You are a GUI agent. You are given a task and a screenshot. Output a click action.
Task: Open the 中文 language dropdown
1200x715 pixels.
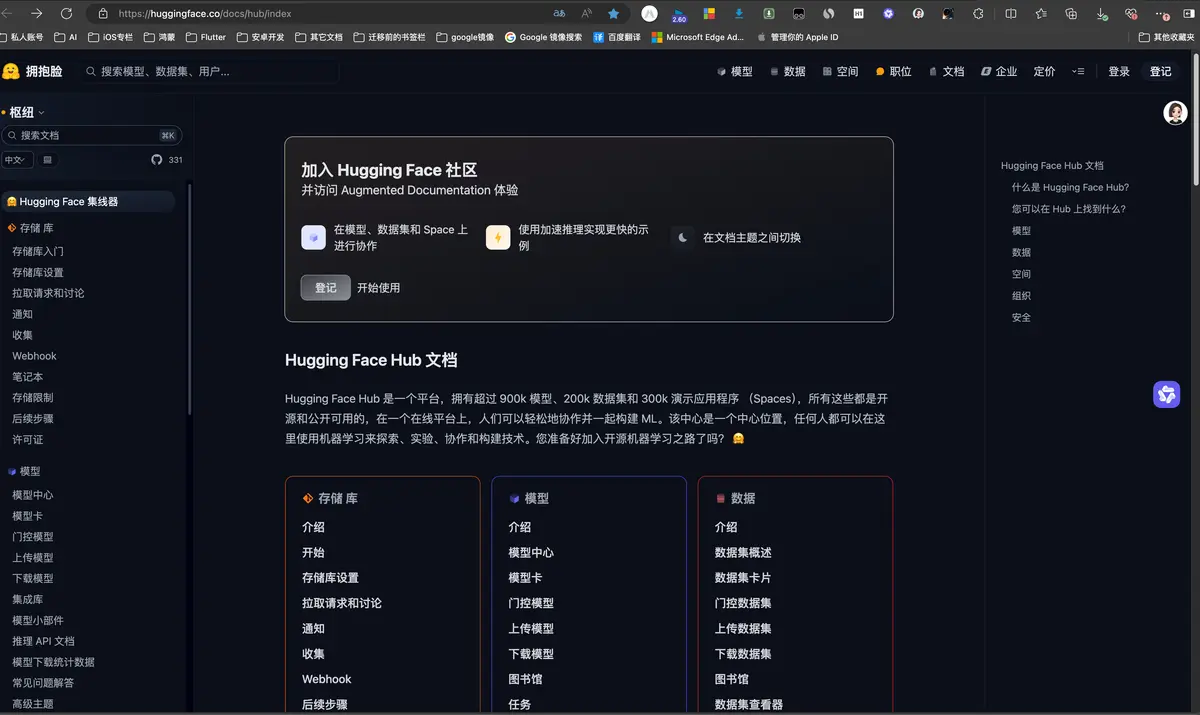[x=18, y=160]
